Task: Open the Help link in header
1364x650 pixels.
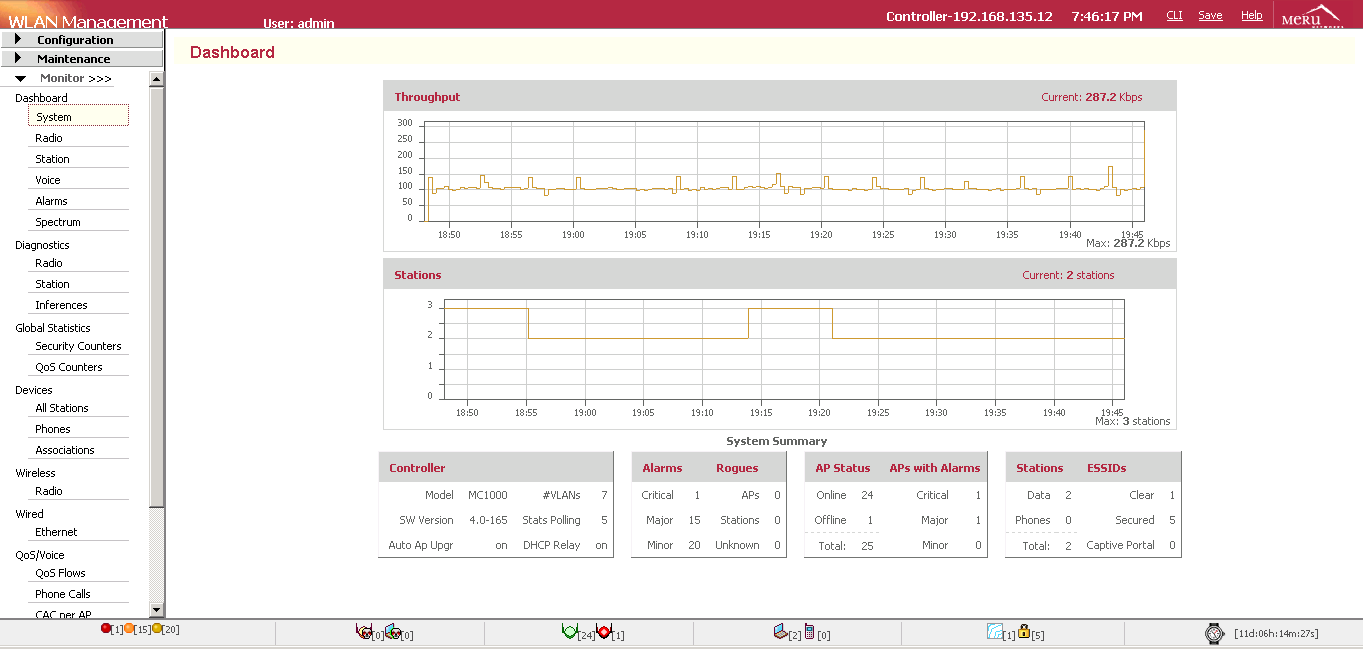Action: click(x=1252, y=16)
